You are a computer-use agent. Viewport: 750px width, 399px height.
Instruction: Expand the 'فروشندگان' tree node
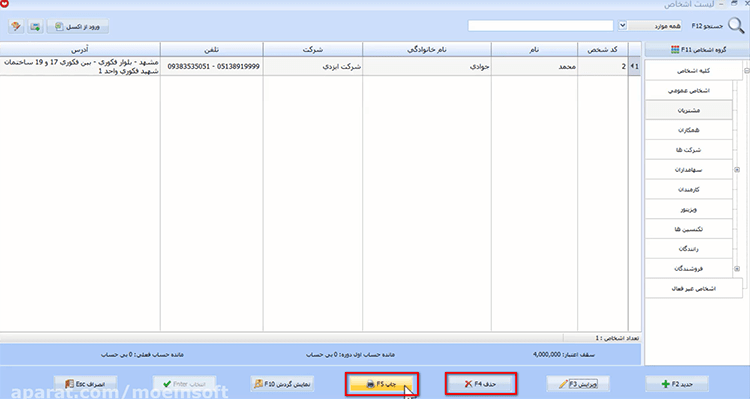tap(737, 269)
